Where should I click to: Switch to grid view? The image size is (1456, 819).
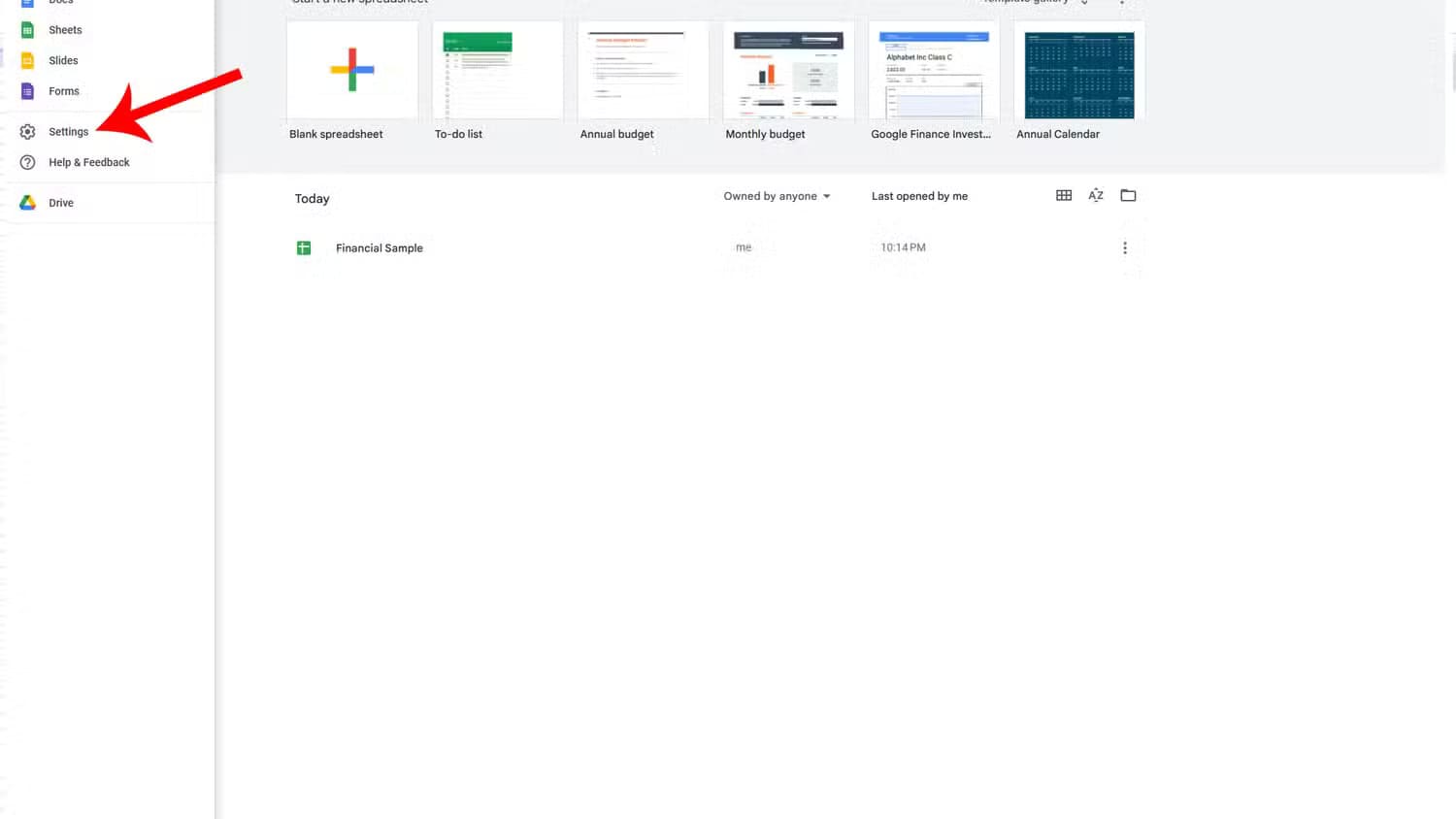point(1064,195)
